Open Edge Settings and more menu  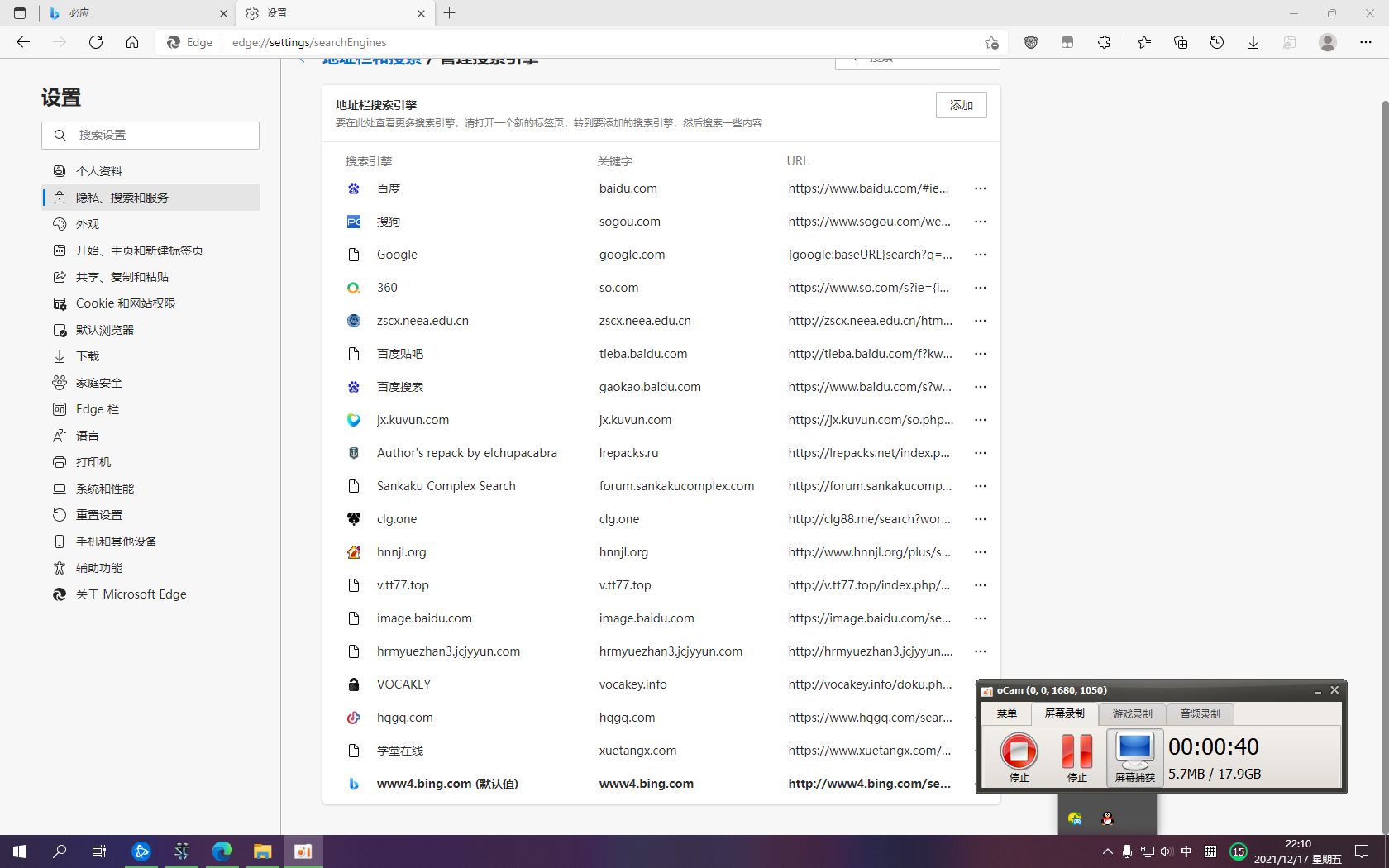tap(1366, 42)
